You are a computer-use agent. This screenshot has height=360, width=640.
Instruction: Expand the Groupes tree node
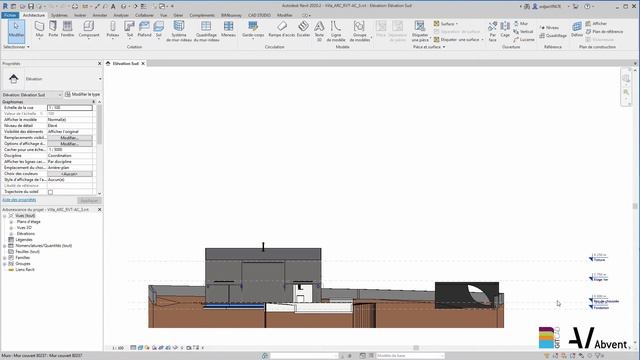tap(5, 264)
